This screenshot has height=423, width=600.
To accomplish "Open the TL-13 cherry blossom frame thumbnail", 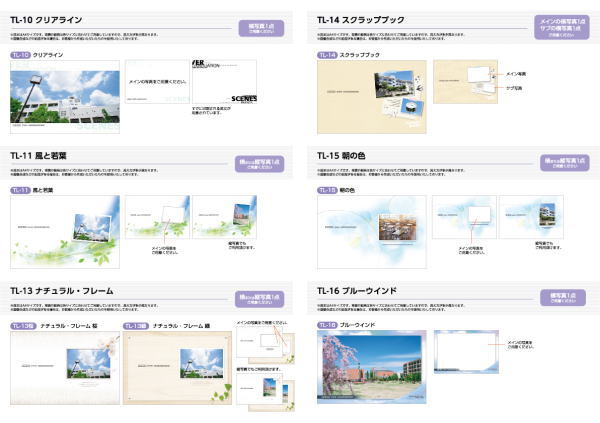I will tap(65, 368).
